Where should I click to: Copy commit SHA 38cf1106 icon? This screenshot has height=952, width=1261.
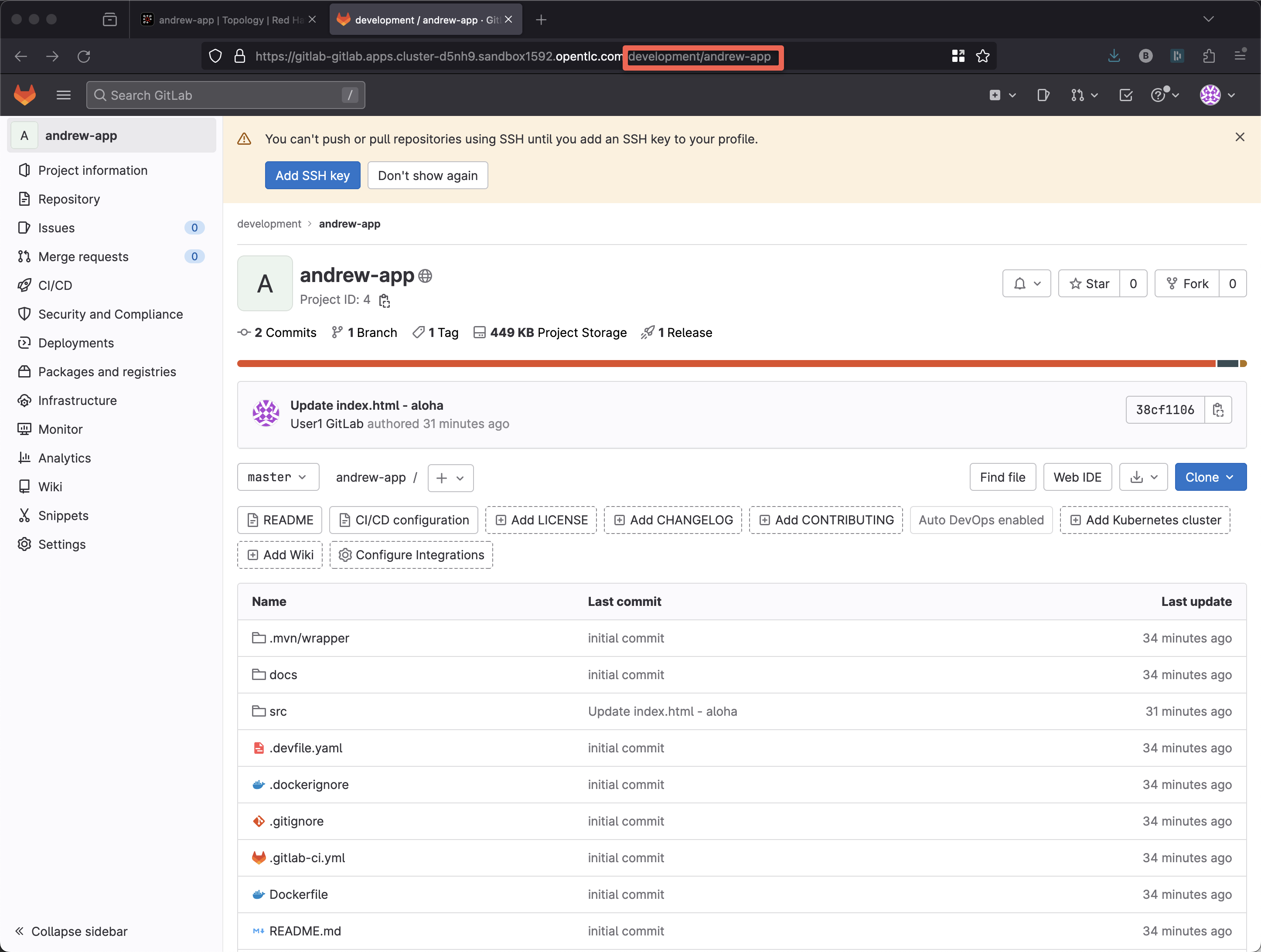1218,410
